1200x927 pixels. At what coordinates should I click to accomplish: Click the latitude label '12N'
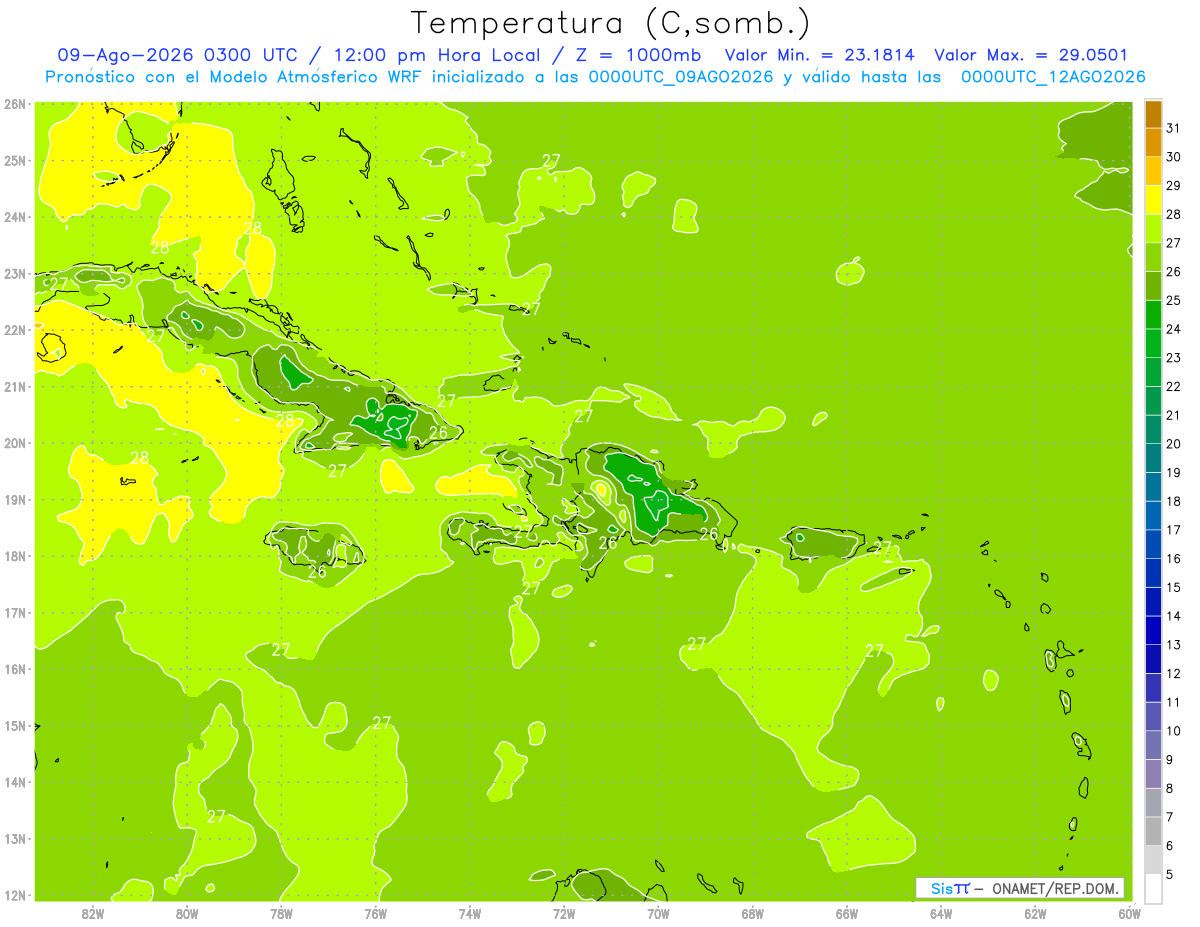click(x=14, y=895)
